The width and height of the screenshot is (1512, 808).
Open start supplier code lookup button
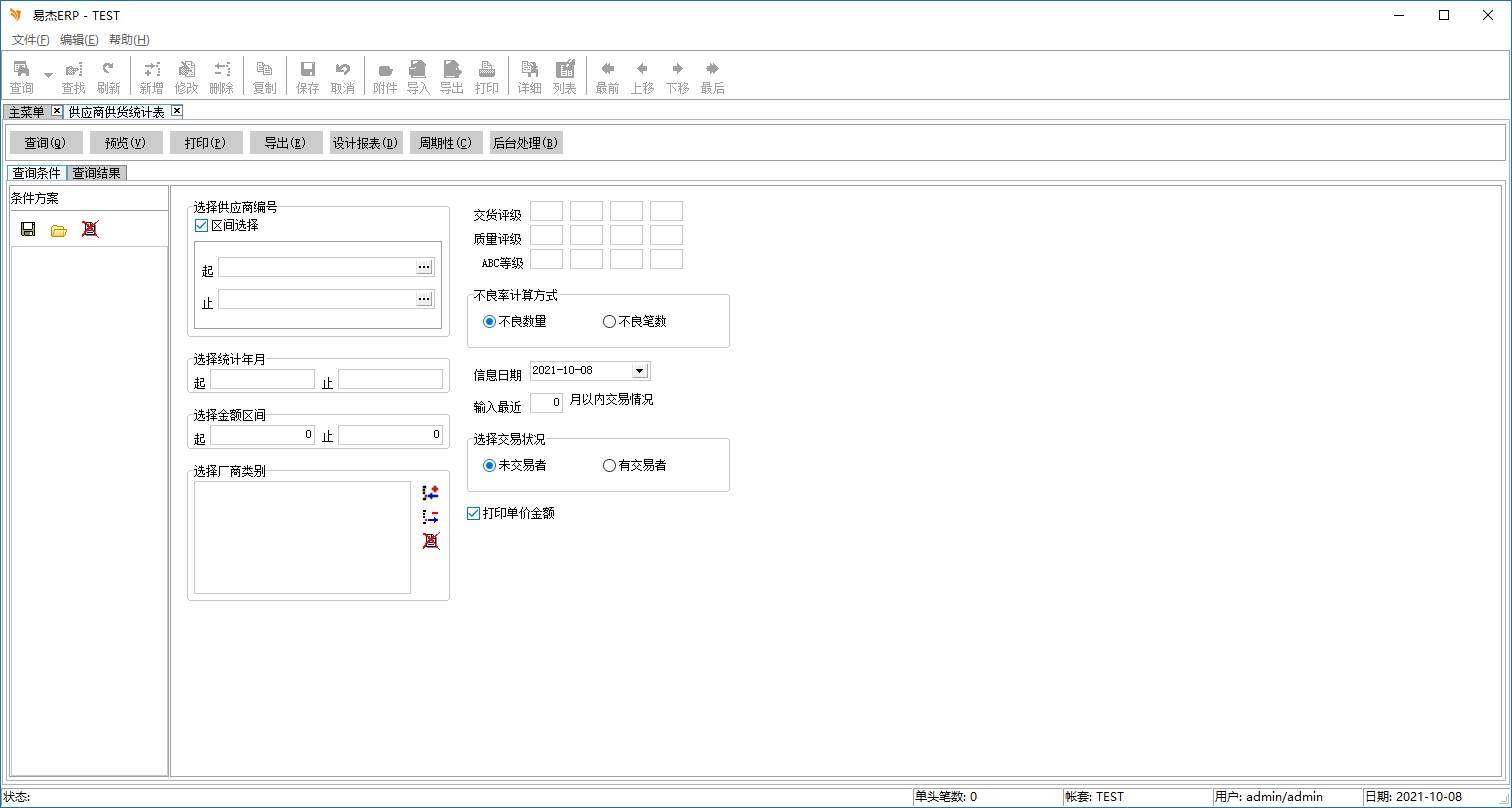click(x=424, y=267)
